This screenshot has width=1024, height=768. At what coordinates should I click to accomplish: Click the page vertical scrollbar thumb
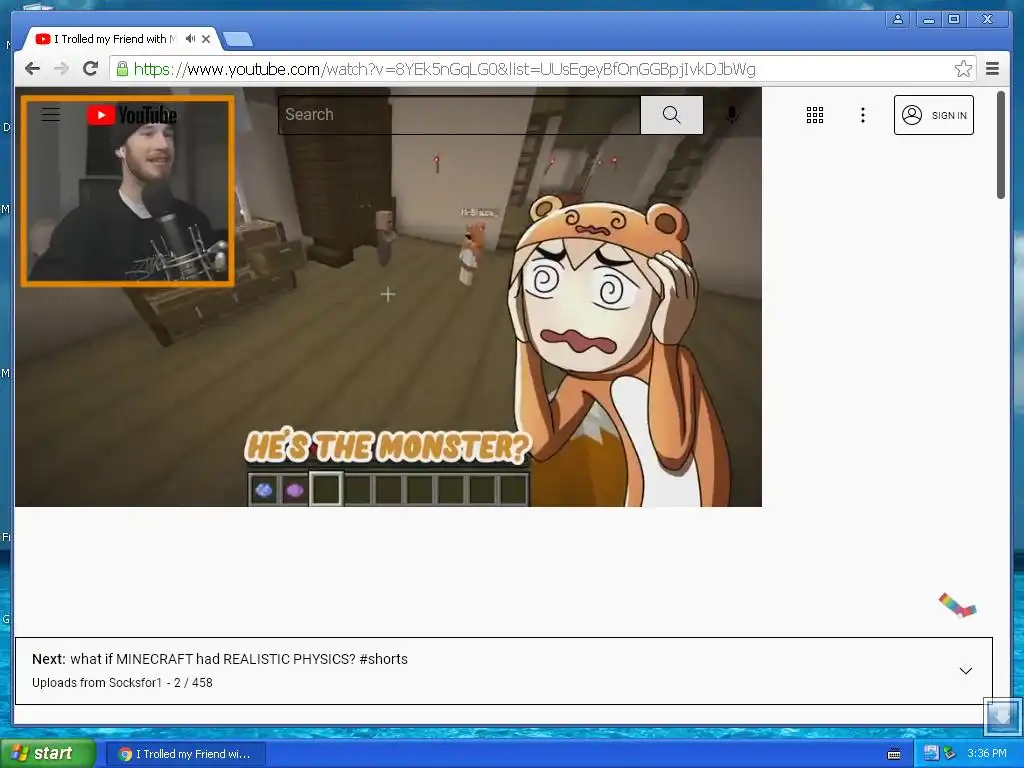[x=1000, y=145]
